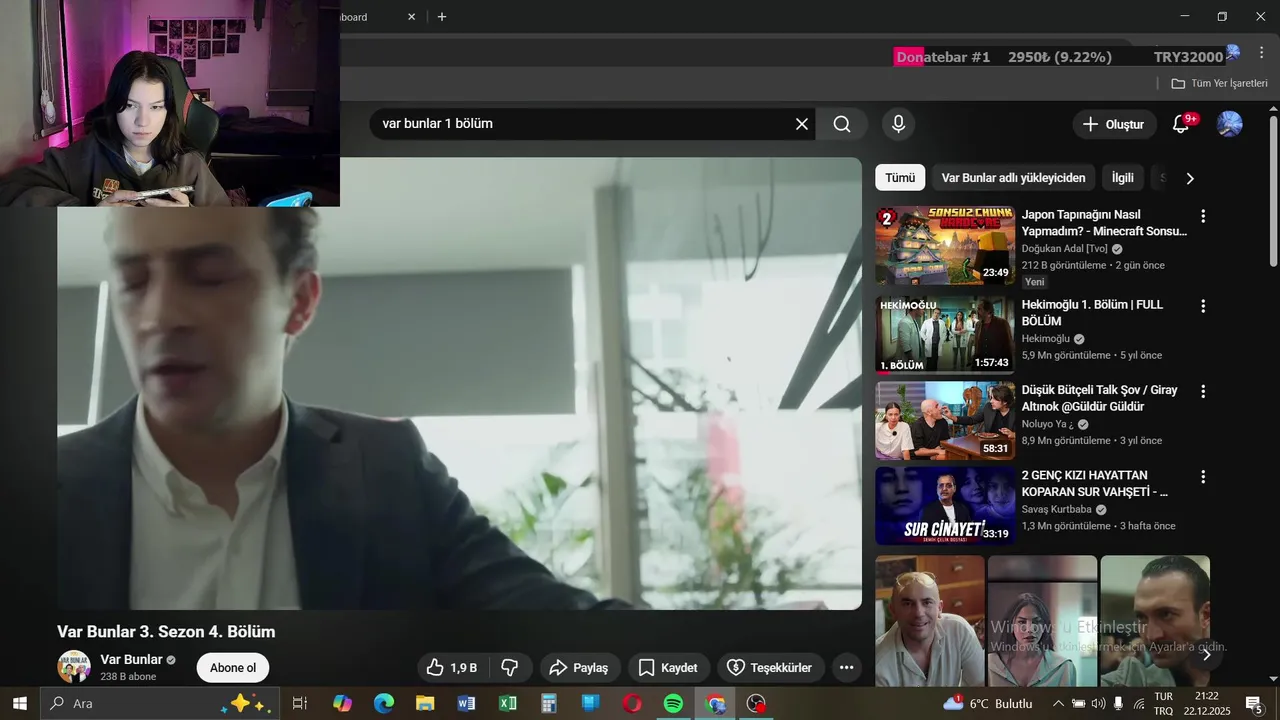
Task: Subscribe using the Abone ol button
Action: pos(233,668)
